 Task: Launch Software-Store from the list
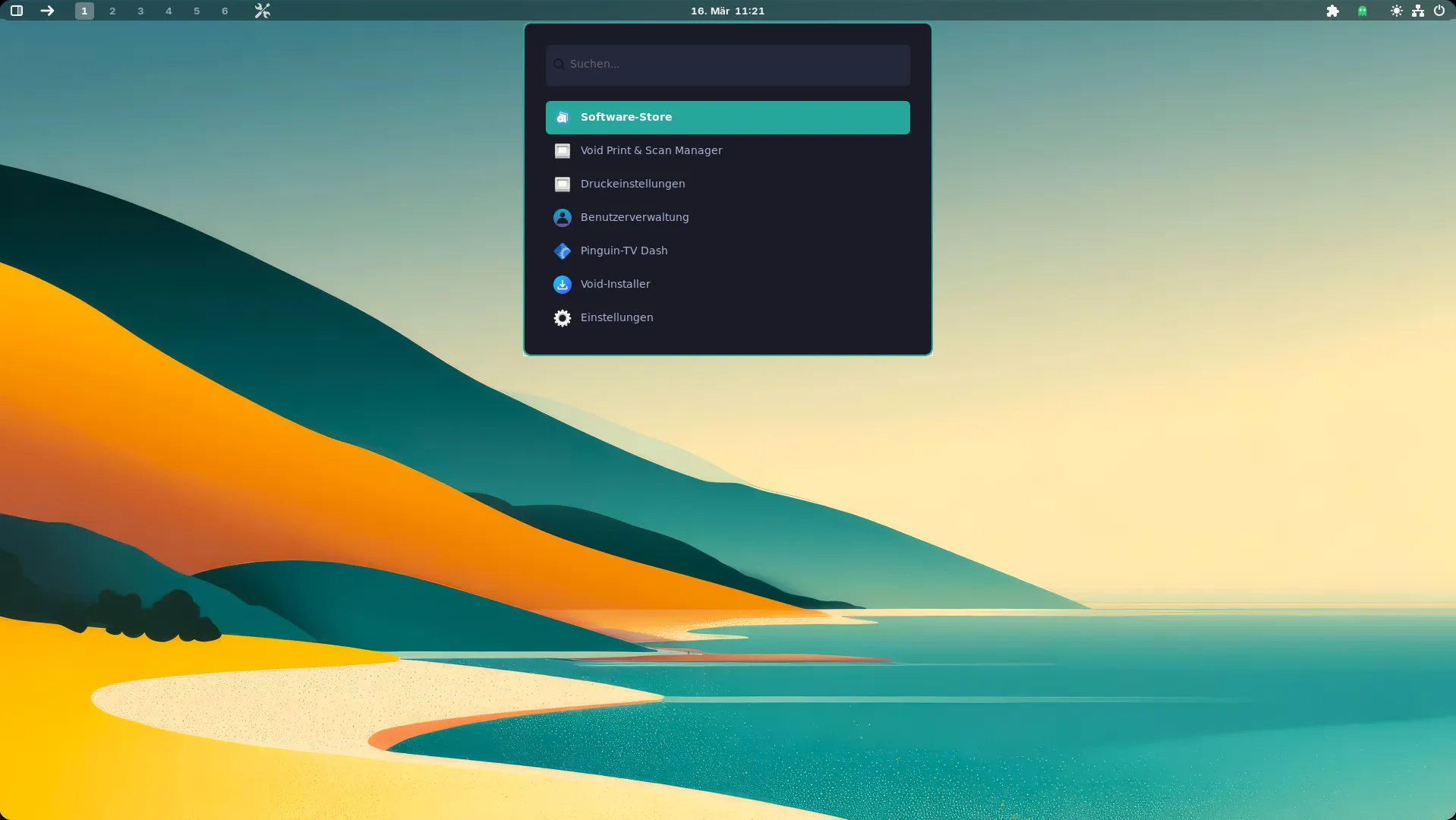pos(727,117)
